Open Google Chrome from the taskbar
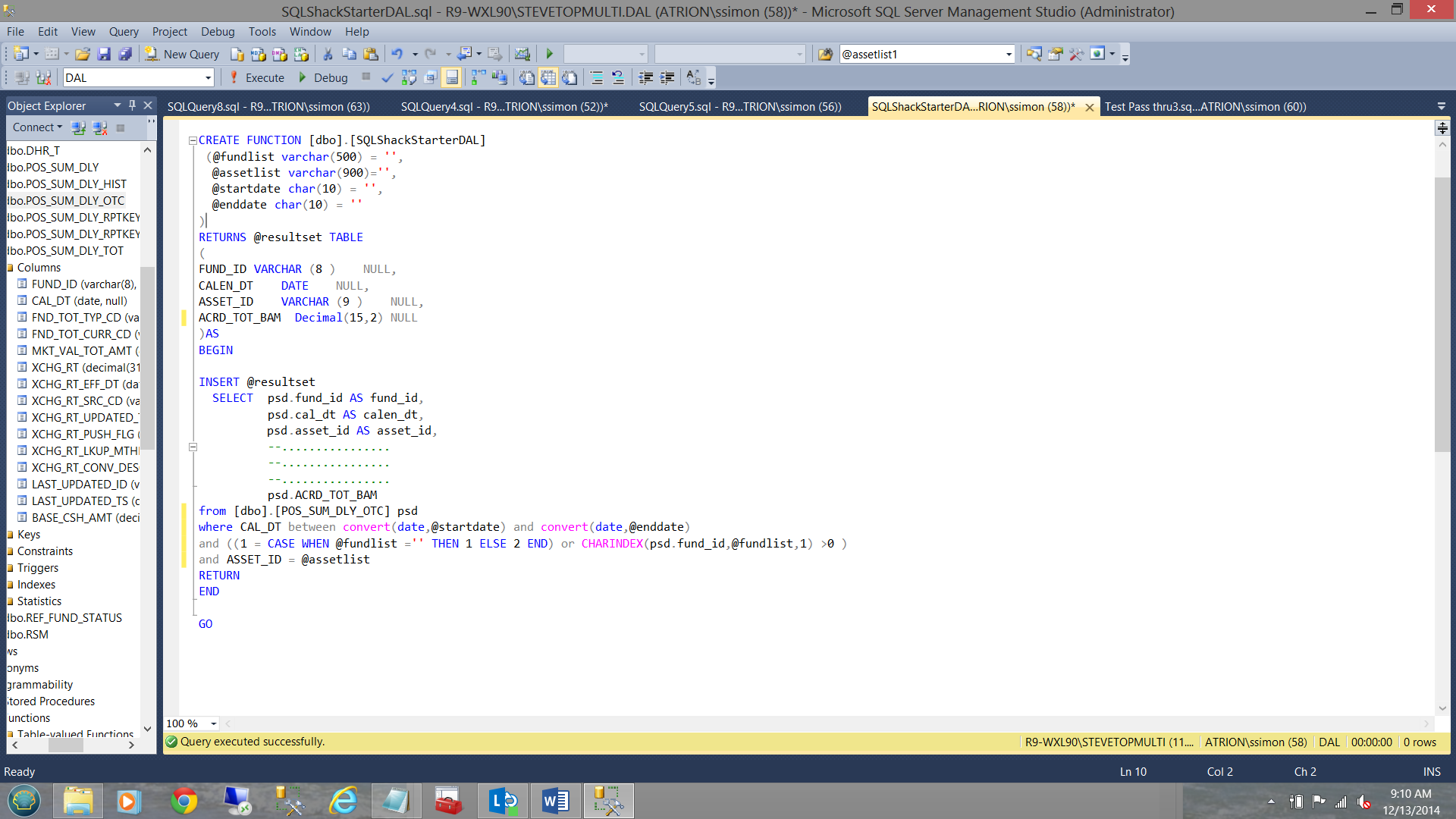Image resolution: width=1456 pixels, height=819 pixels. [x=184, y=801]
